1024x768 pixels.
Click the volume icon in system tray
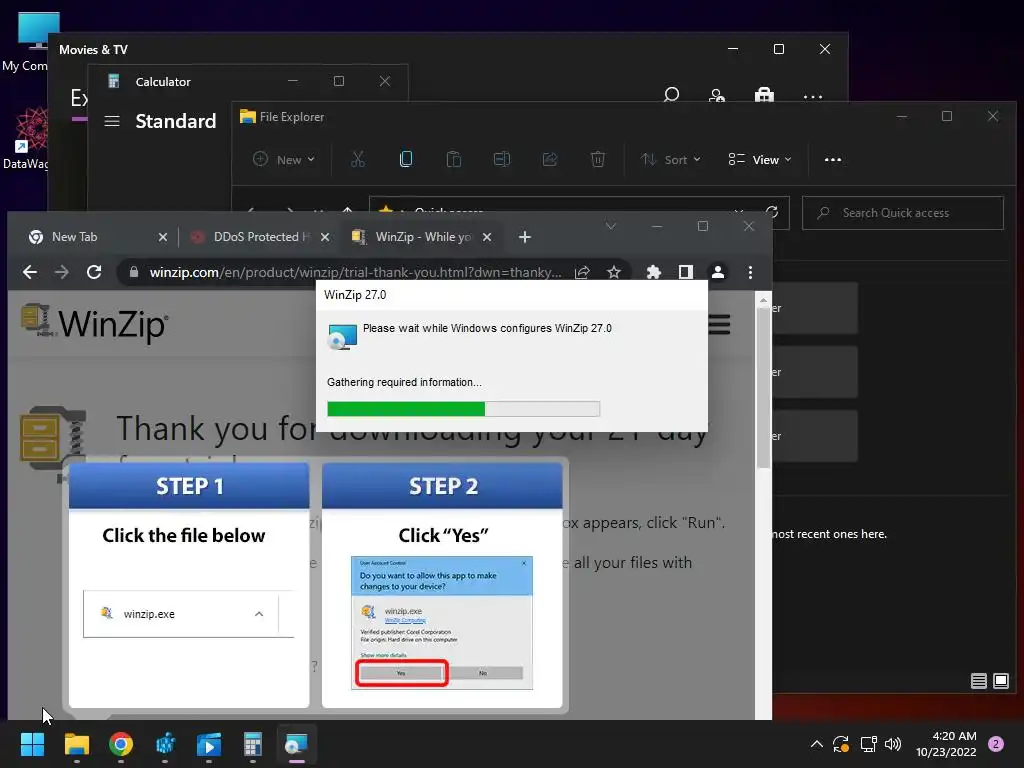point(893,744)
